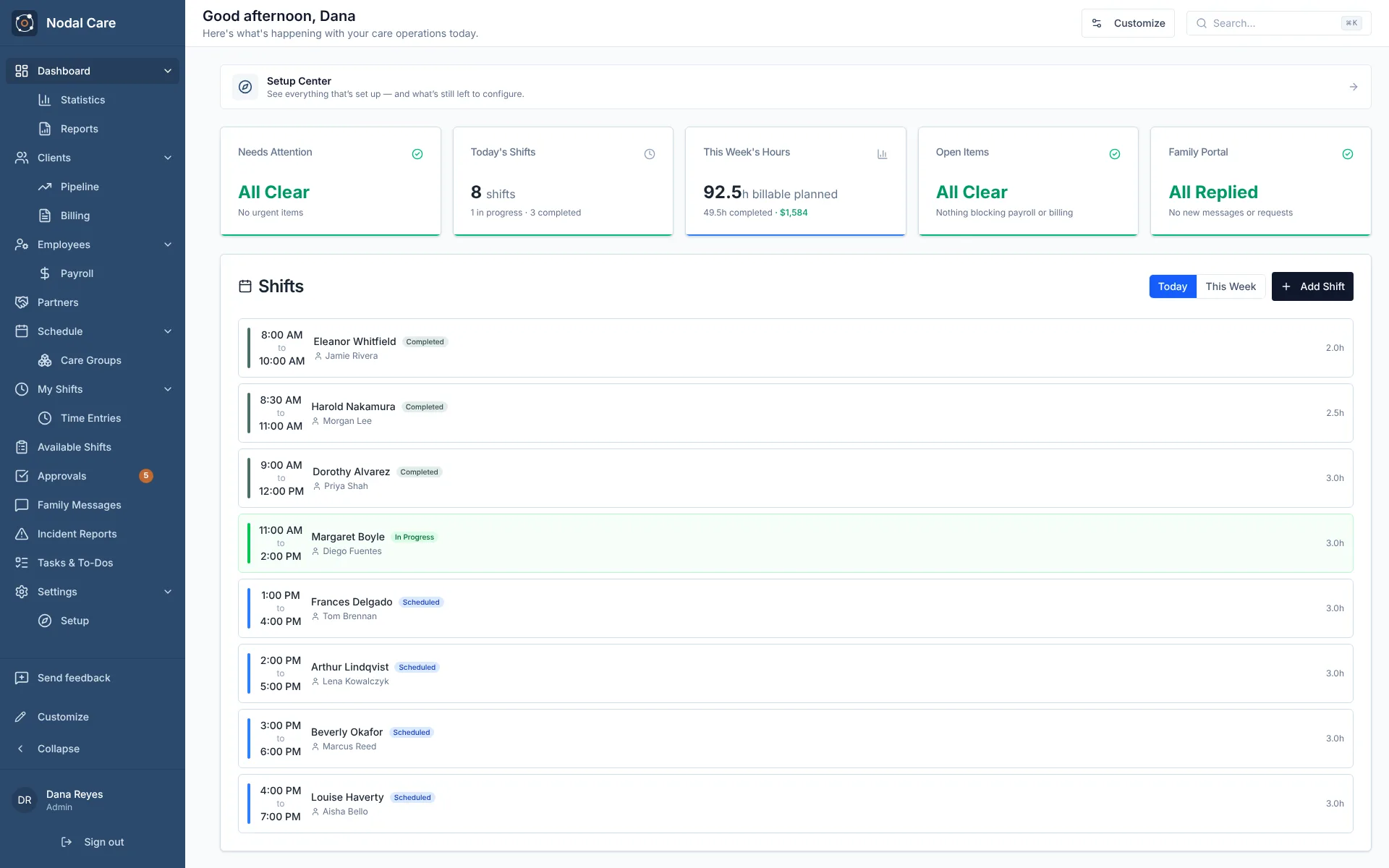This screenshot has width=1389, height=868.
Task: Open Louise Haverty's 4:00 PM shift
Action: [796, 804]
